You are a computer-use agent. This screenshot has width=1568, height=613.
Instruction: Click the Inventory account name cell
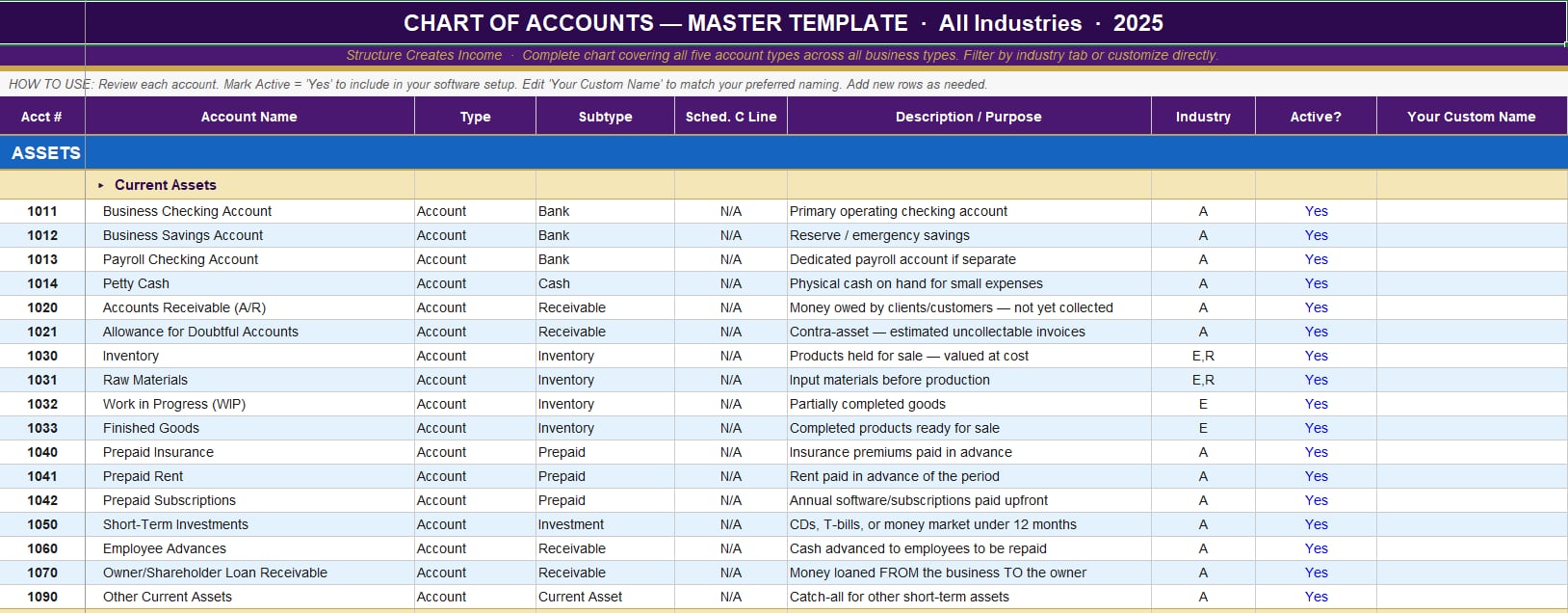249,356
